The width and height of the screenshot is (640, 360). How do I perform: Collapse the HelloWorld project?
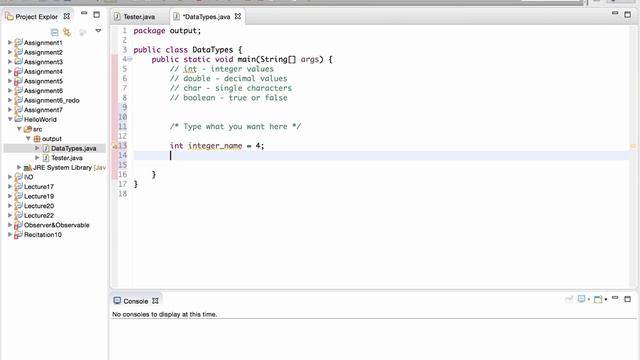pos(10,119)
